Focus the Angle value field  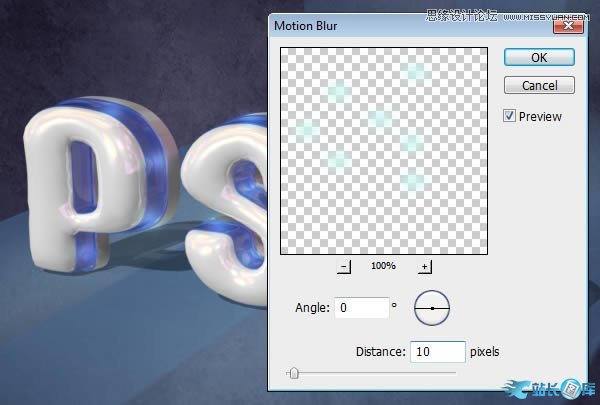361,309
